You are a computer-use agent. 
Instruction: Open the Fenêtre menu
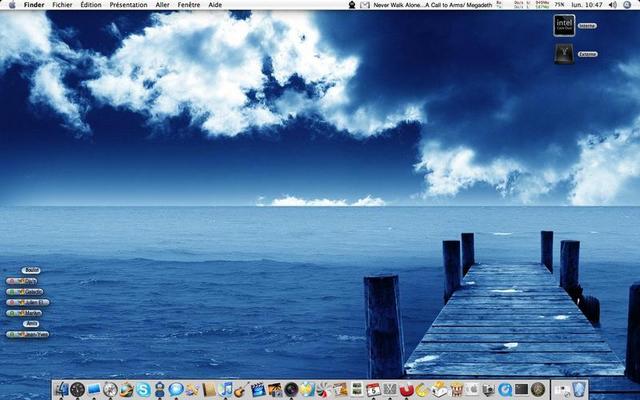[x=188, y=5]
